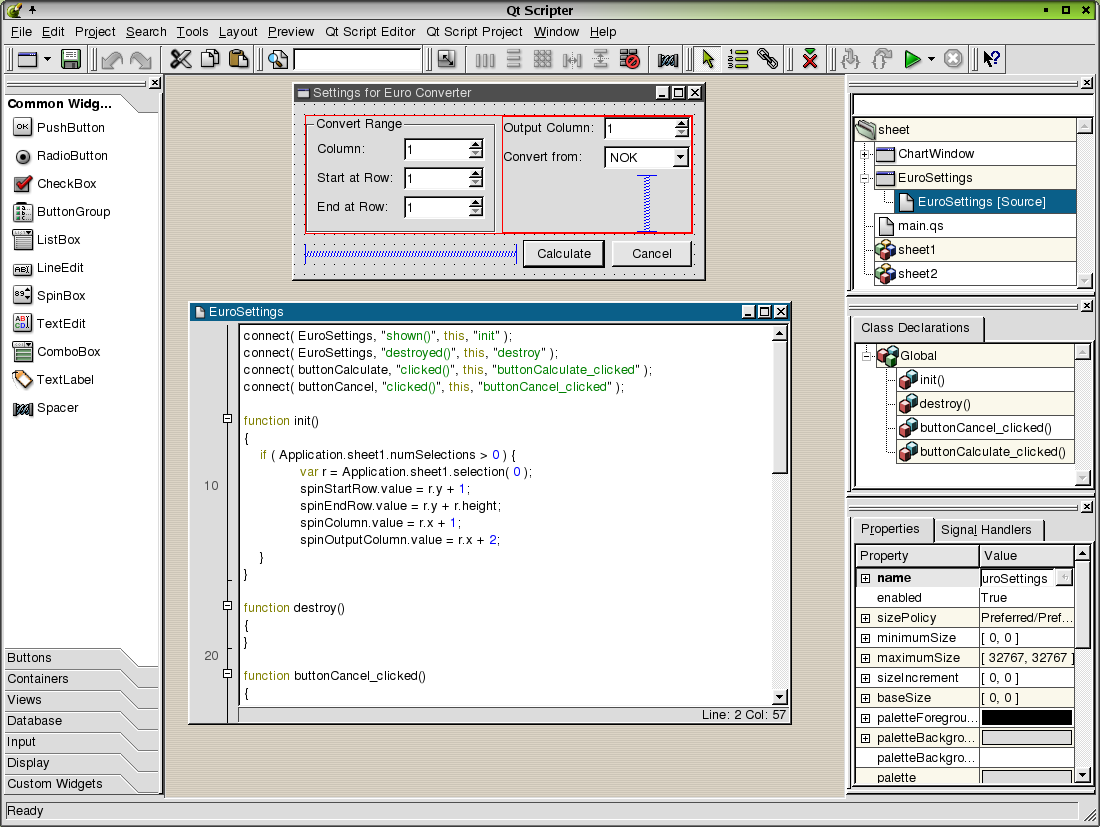1100x827 pixels.
Task: Click the Lay Out Horizontally icon
Action: point(485,60)
